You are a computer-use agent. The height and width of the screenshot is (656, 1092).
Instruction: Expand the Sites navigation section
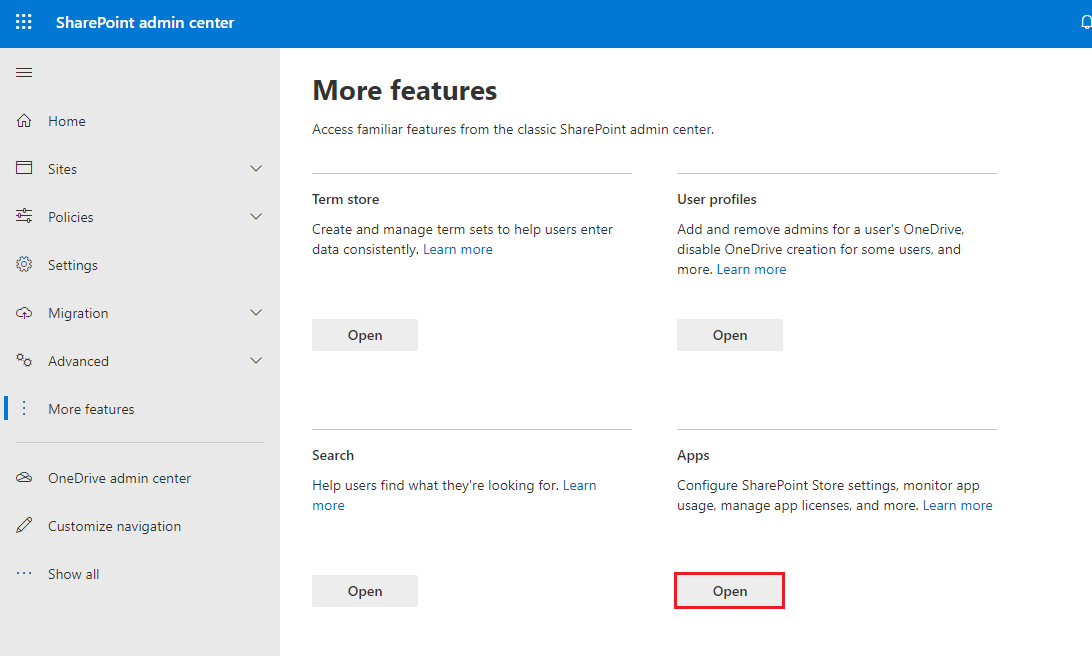pyautogui.click(x=256, y=168)
